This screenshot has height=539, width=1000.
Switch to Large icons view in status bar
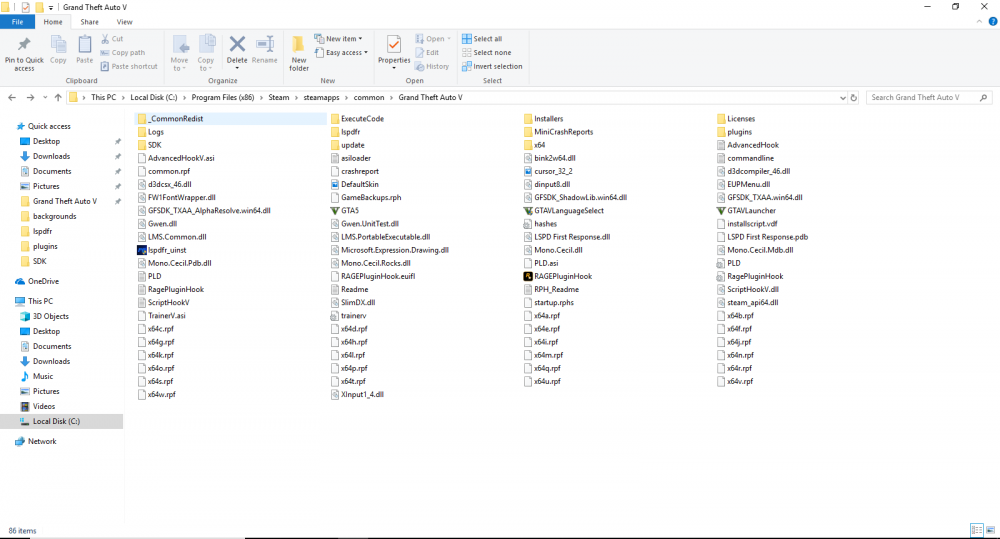coord(990,530)
